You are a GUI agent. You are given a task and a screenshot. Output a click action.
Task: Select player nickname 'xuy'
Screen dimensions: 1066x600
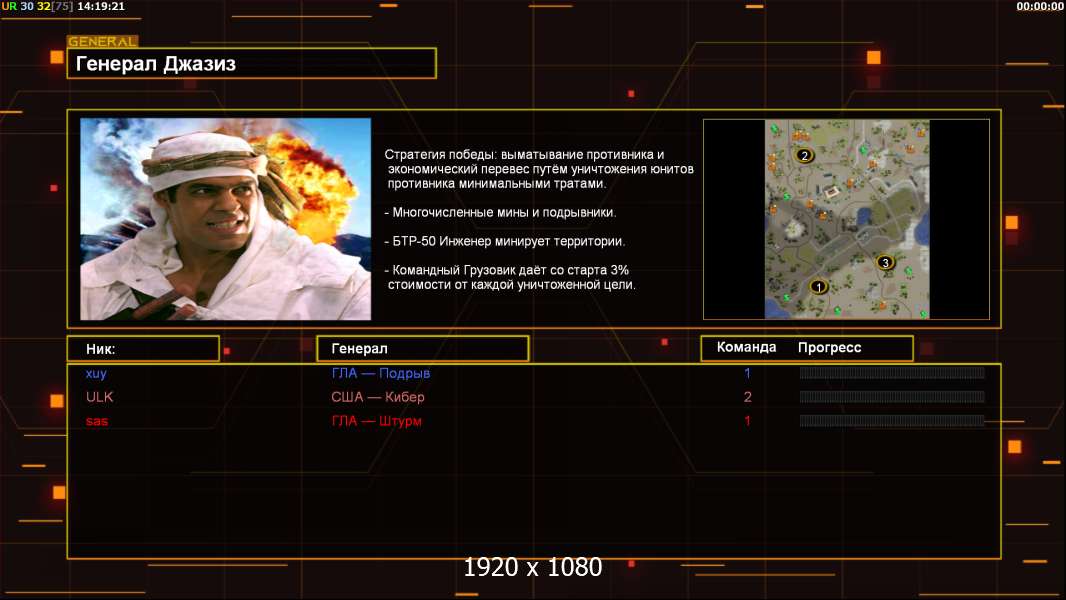tap(96, 373)
